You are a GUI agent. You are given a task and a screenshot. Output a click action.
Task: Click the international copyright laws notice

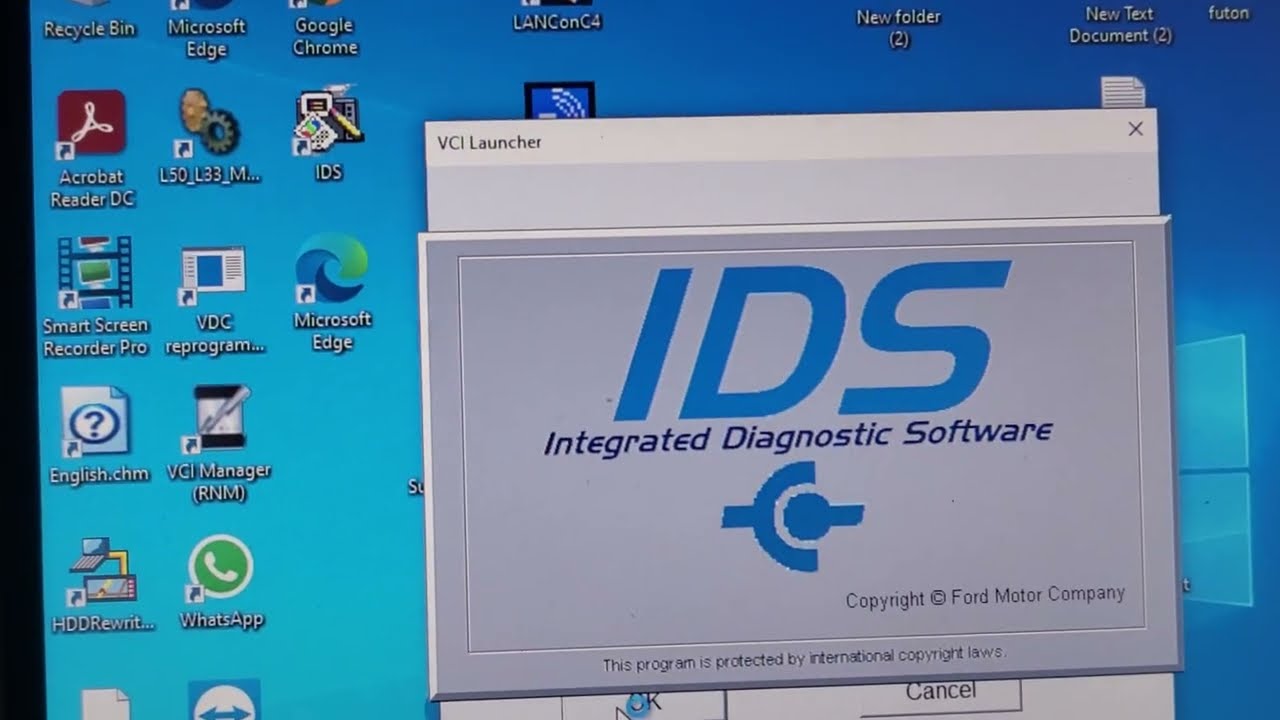click(x=803, y=658)
